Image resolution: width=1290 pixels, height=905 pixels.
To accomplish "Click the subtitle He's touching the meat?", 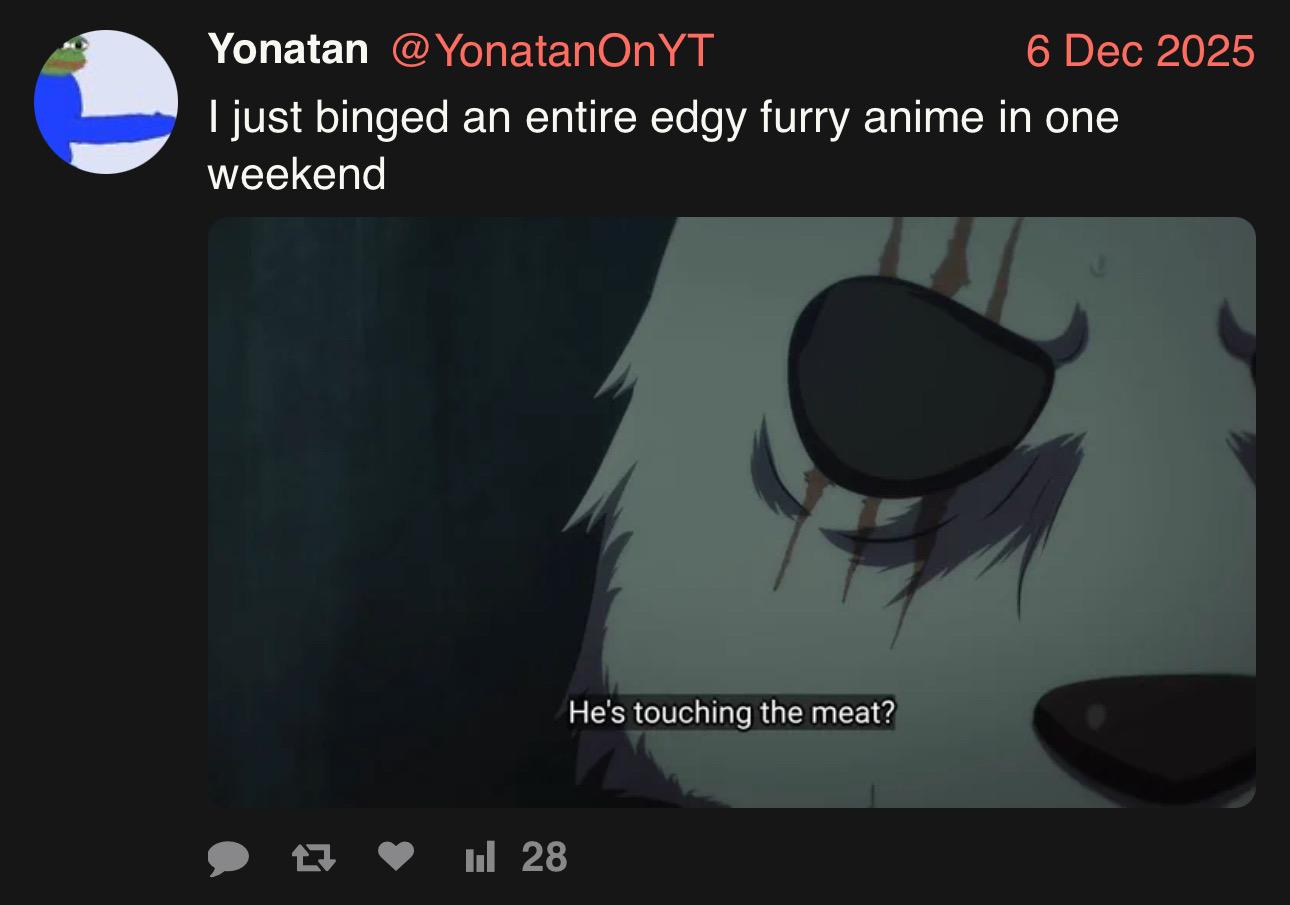I will pyautogui.click(x=731, y=714).
